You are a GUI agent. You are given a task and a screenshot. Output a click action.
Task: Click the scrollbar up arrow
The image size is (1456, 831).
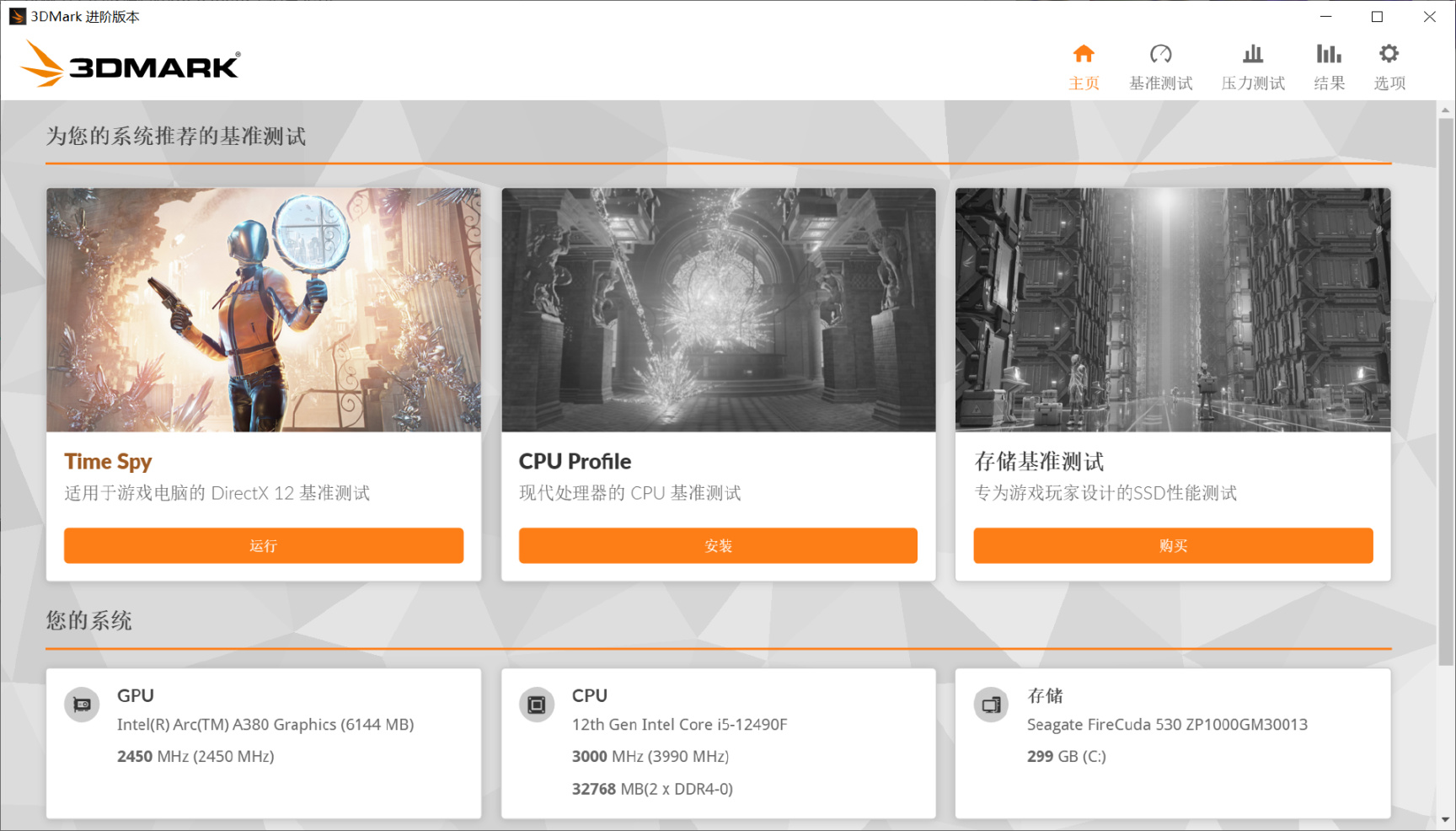tap(1446, 110)
